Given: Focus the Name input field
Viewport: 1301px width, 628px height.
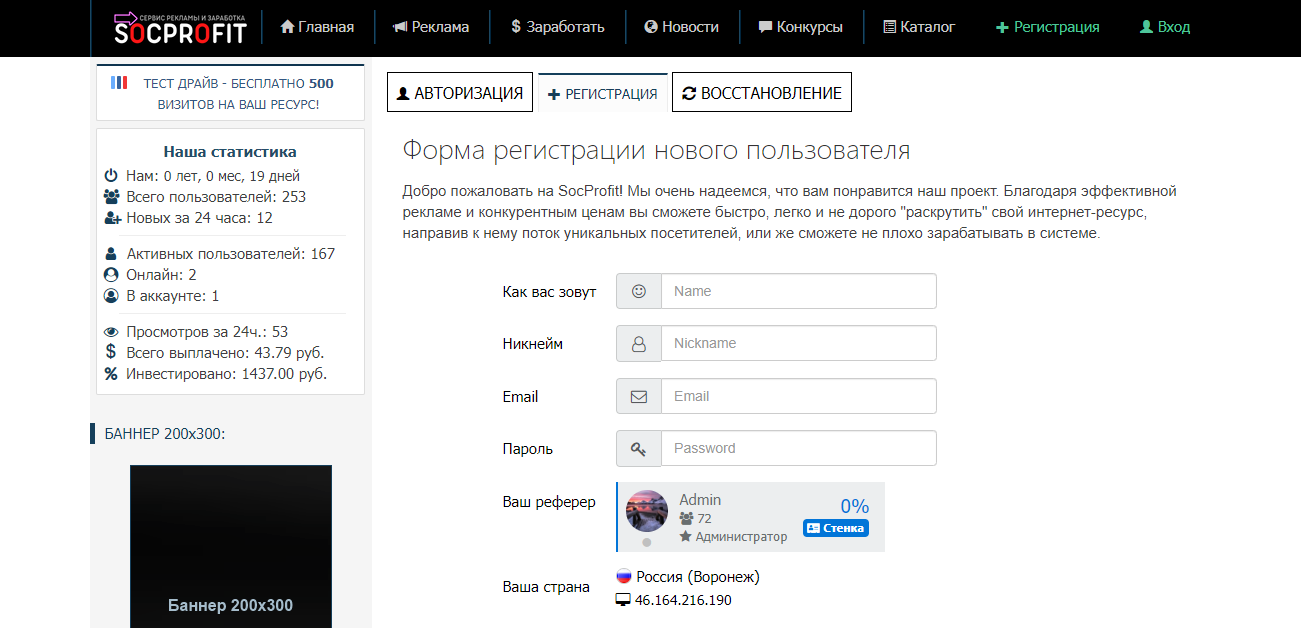Looking at the screenshot, I should point(799,291).
